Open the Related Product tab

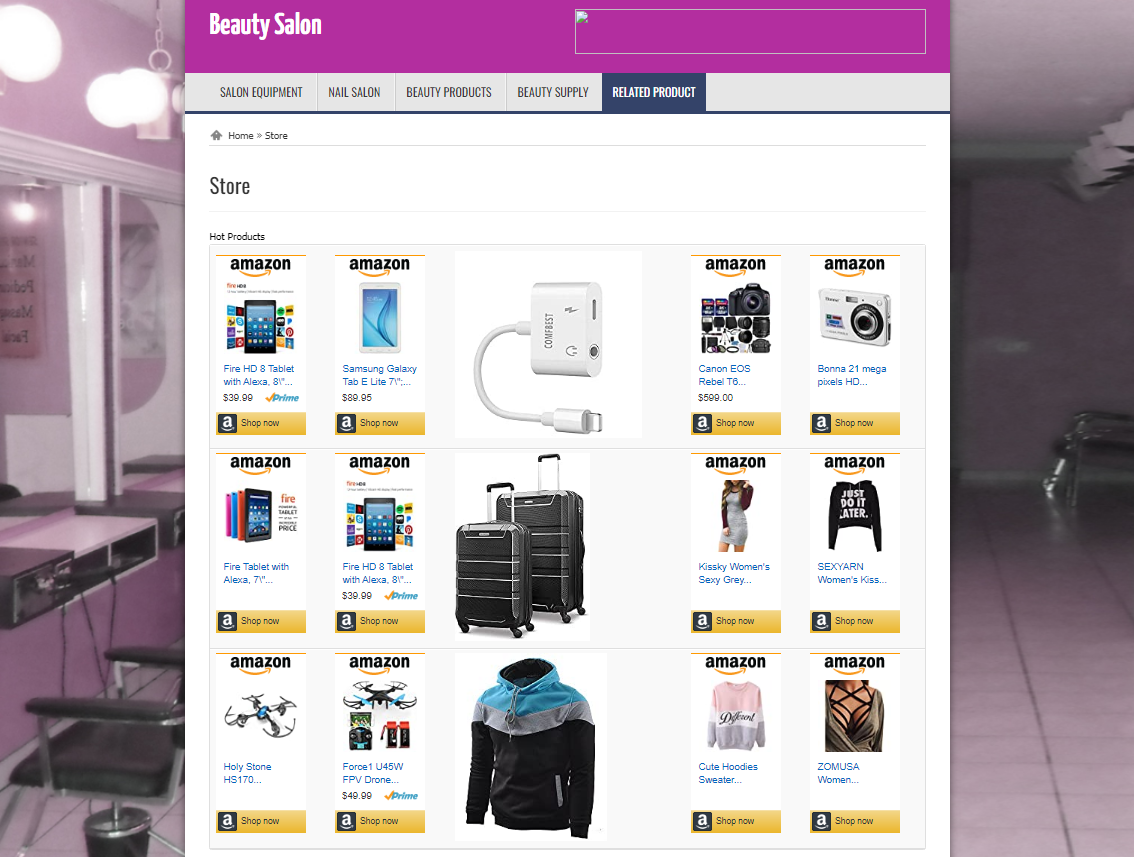pos(654,92)
